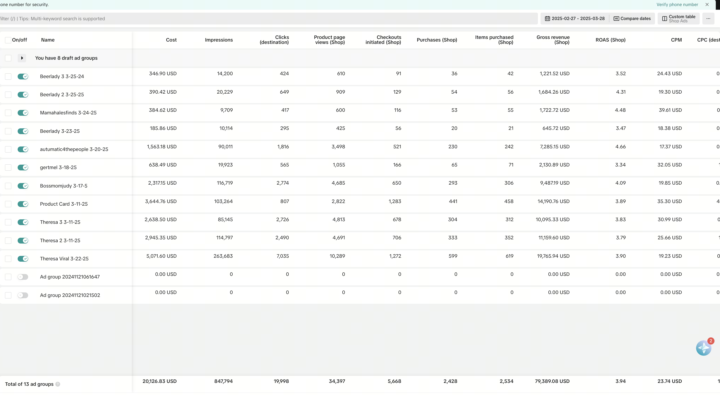Sort by the Cost column header
Image resolution: width=720 pixels, height=395 pixels.
[x=171, y=40]
